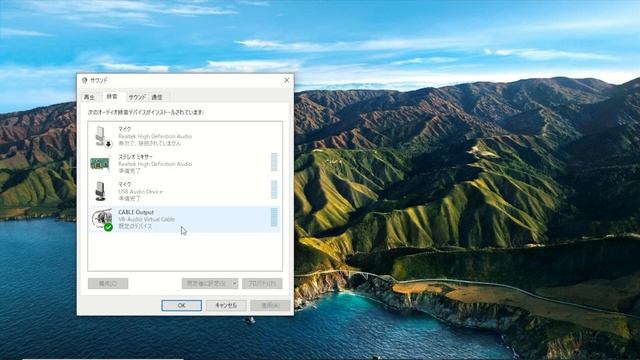Click the '準備完了' status under USB Audio Device

129,198
